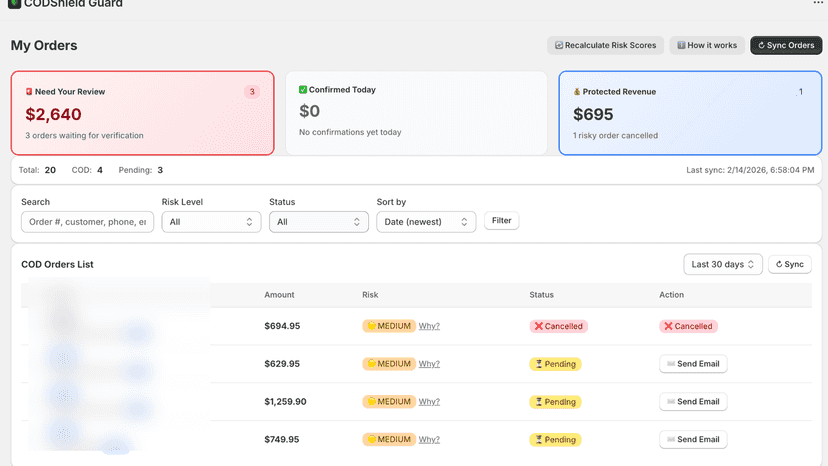Click the Amount column header

279,295
